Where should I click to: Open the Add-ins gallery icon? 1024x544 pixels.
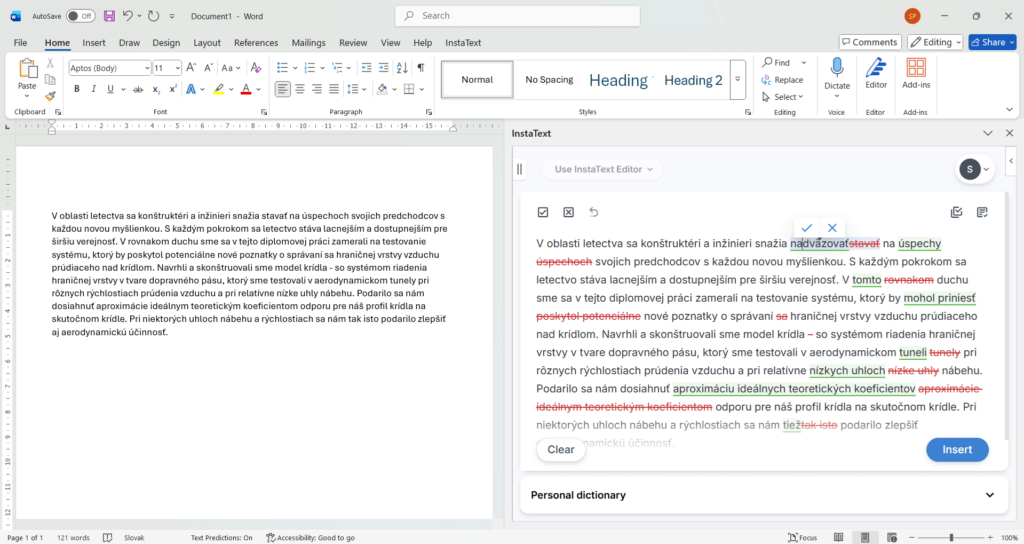[916, 68]
